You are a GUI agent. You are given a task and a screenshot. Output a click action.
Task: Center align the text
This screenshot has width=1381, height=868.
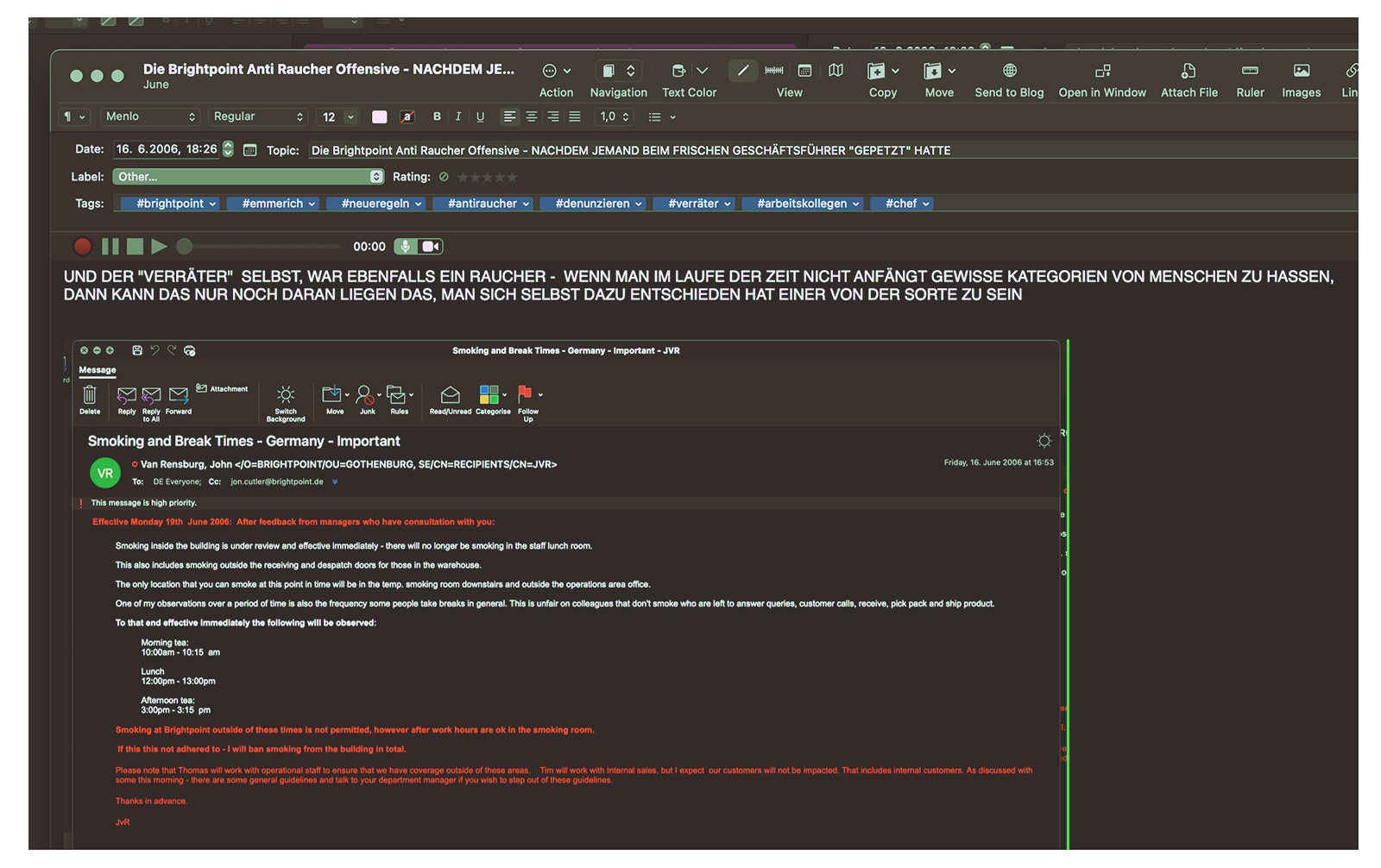532,116
